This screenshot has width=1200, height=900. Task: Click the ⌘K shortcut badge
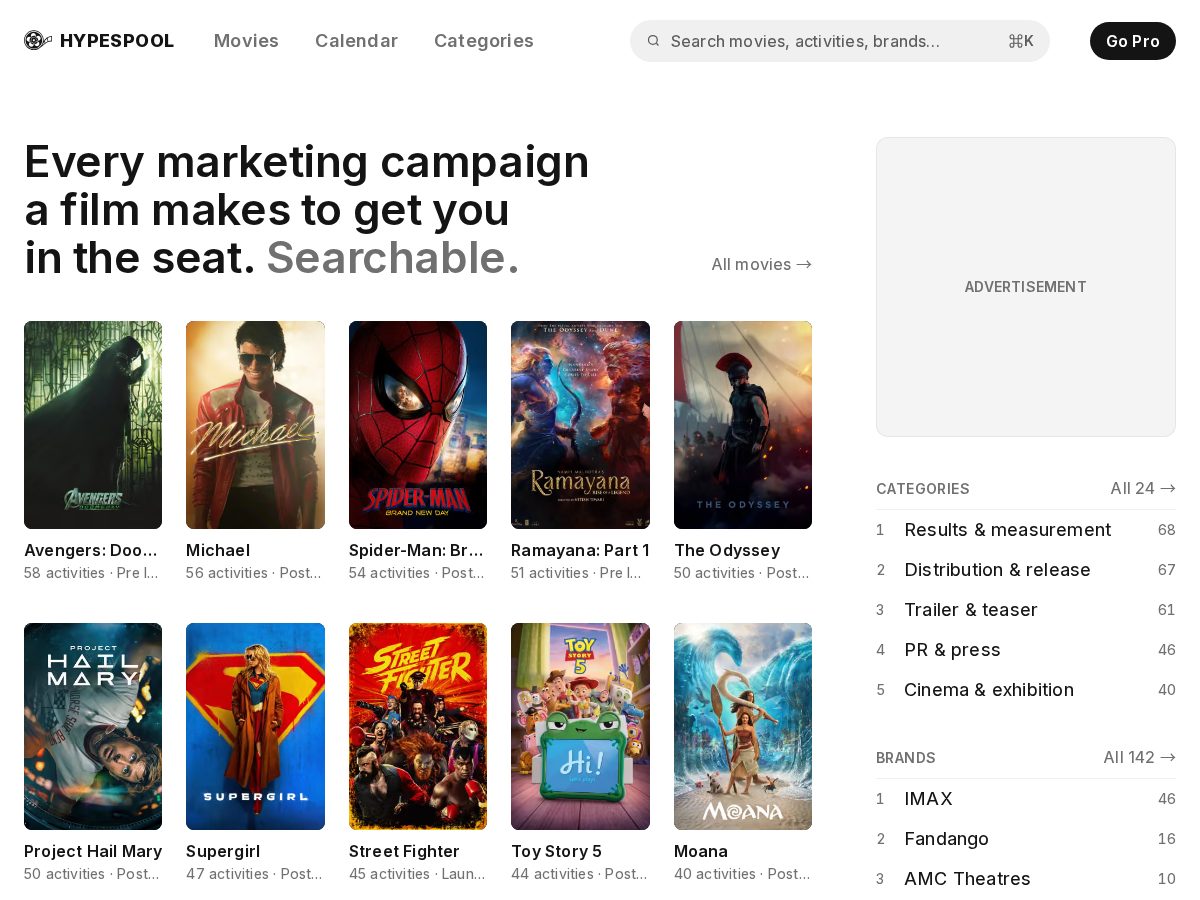(x=1021, y=41)
